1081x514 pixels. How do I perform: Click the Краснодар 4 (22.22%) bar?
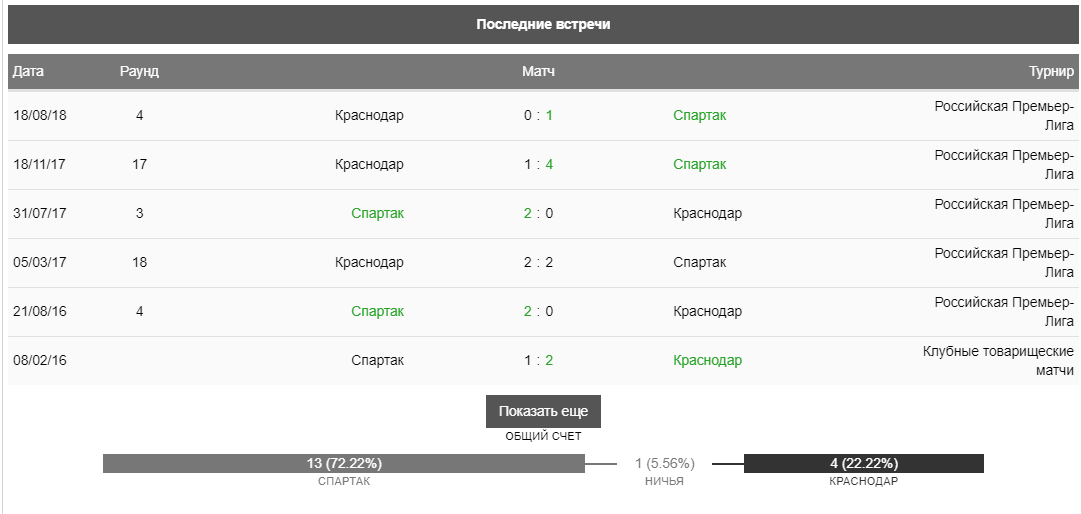(864, 464)
